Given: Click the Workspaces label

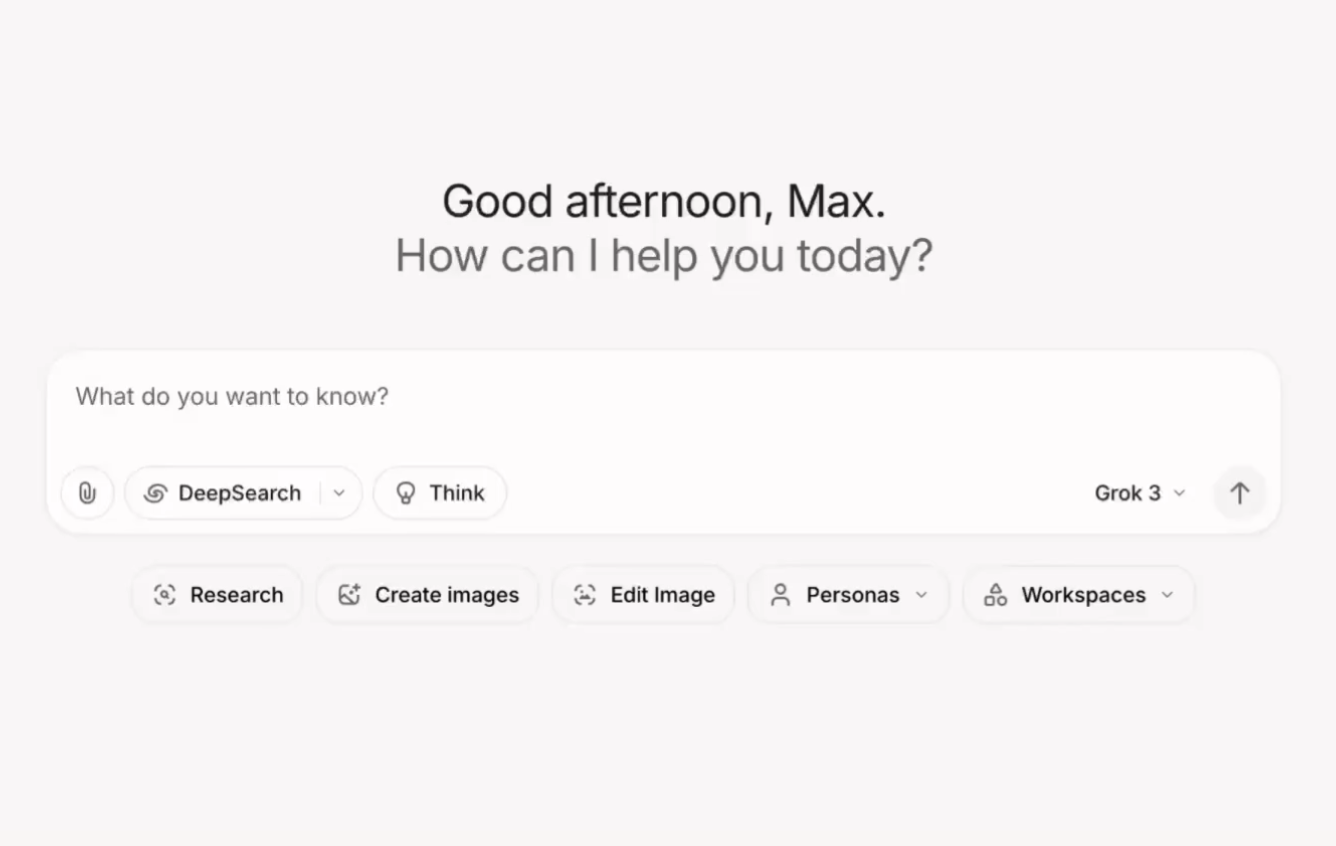Looking at the screenshot, I should (1083, 595).
